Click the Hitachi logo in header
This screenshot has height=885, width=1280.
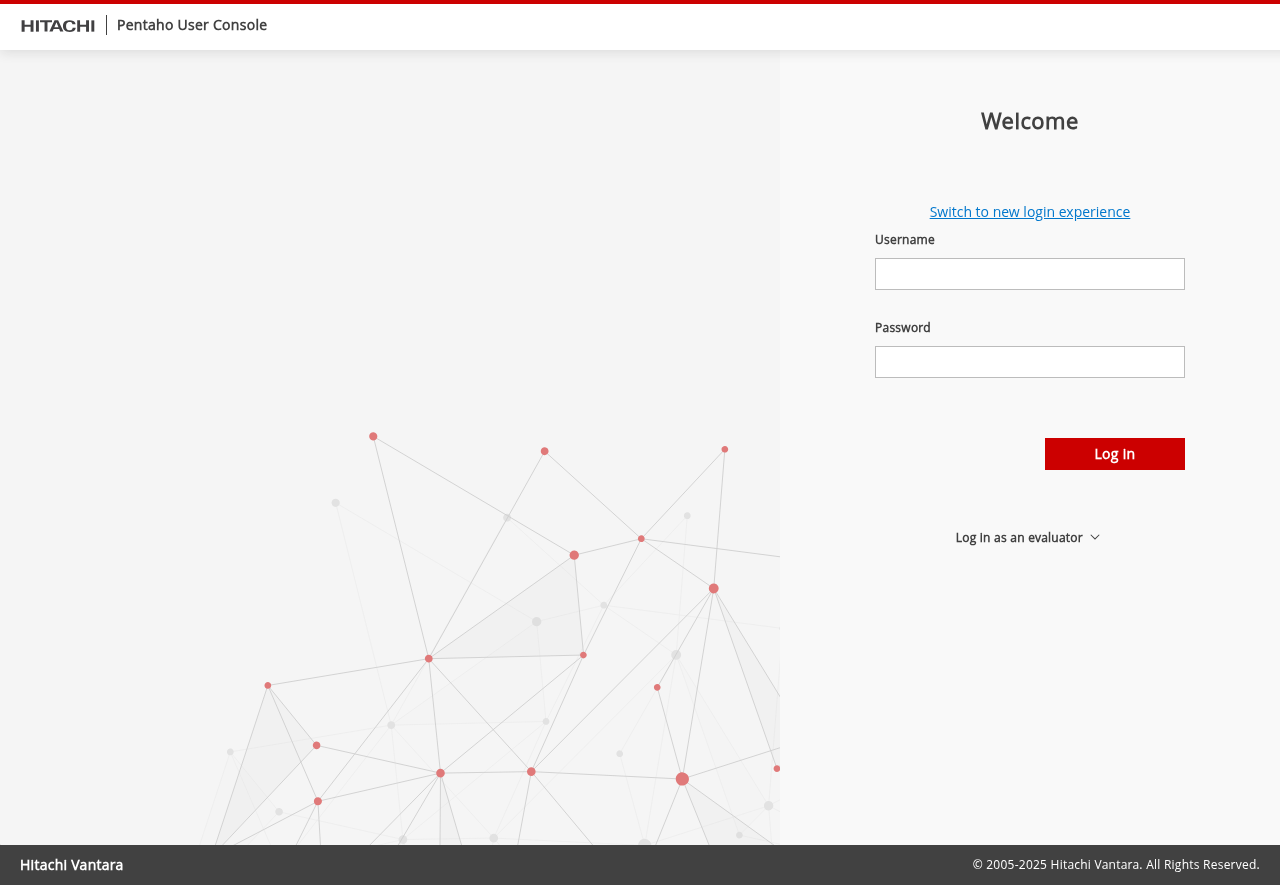58,25
